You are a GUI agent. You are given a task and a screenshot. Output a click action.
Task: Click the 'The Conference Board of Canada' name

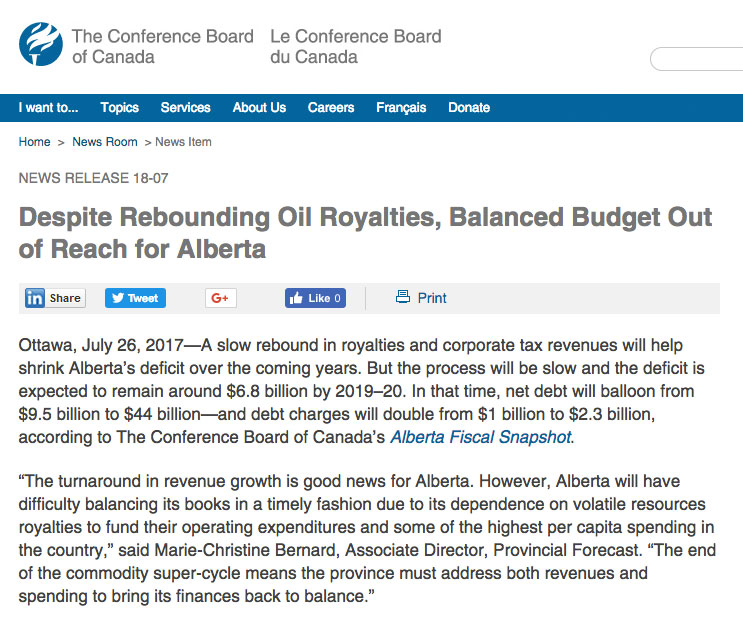click(x=163, y=46)
